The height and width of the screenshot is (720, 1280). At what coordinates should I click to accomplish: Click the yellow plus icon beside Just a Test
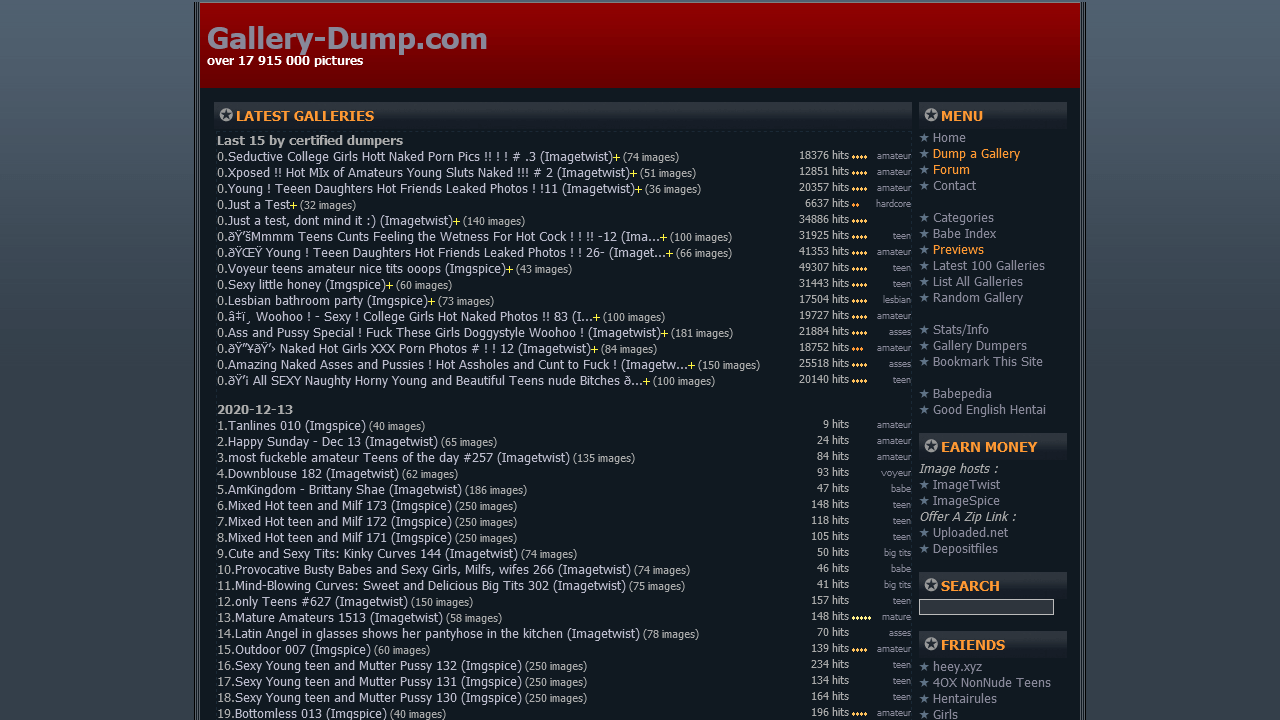tap(293, 205)
